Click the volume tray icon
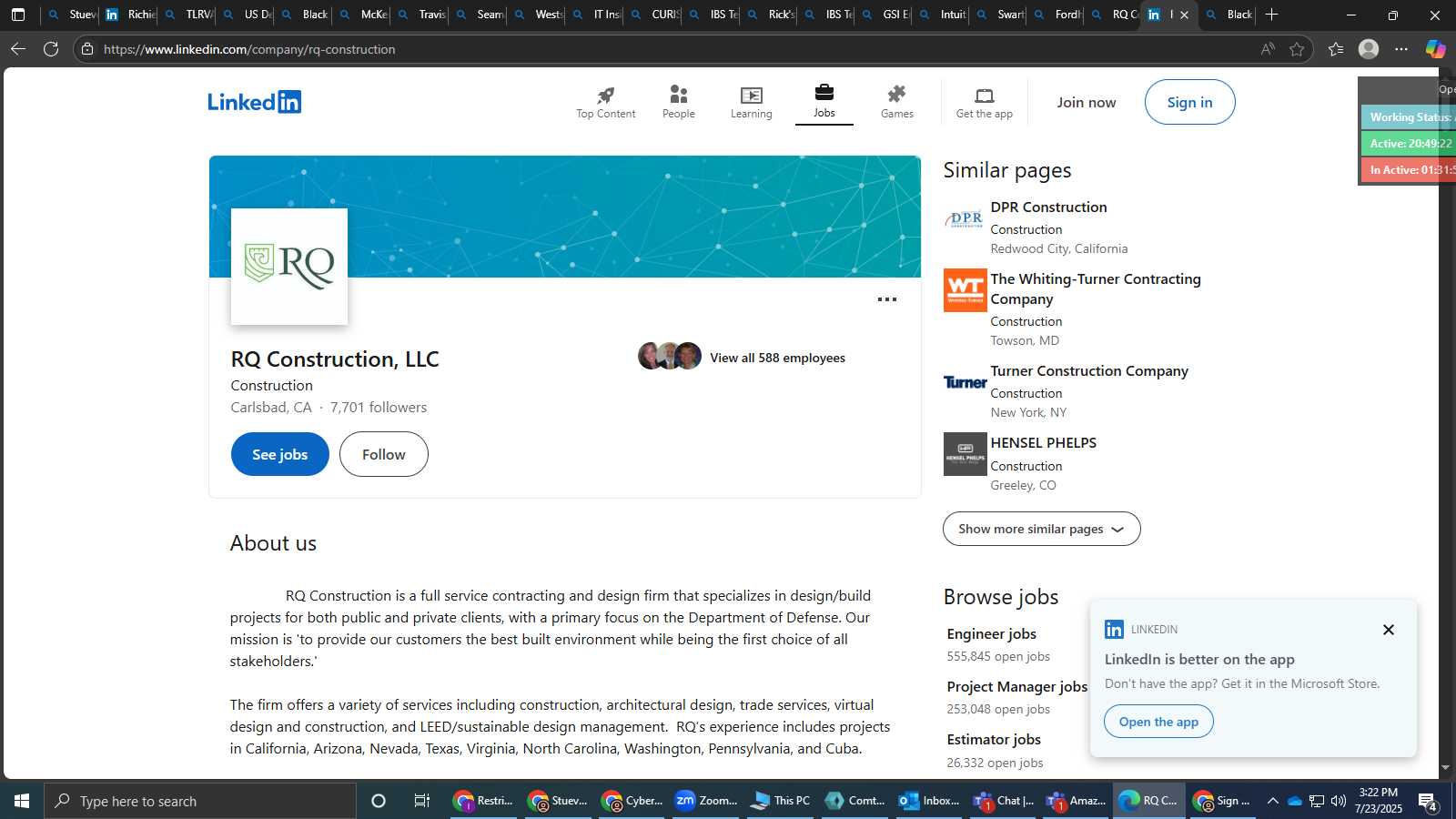Image resolution: width=1456 pixels, height=819 pixels. click(x=1338, y=801)
